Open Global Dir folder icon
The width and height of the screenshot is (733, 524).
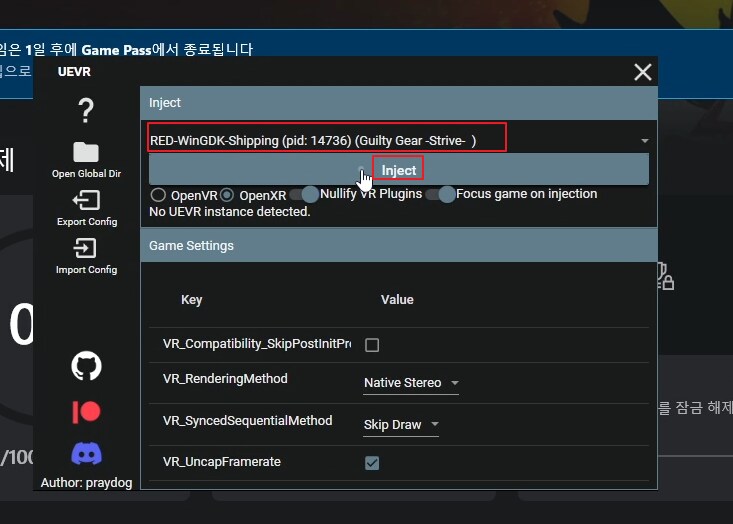pyautogui.click(x=86, y=152)
